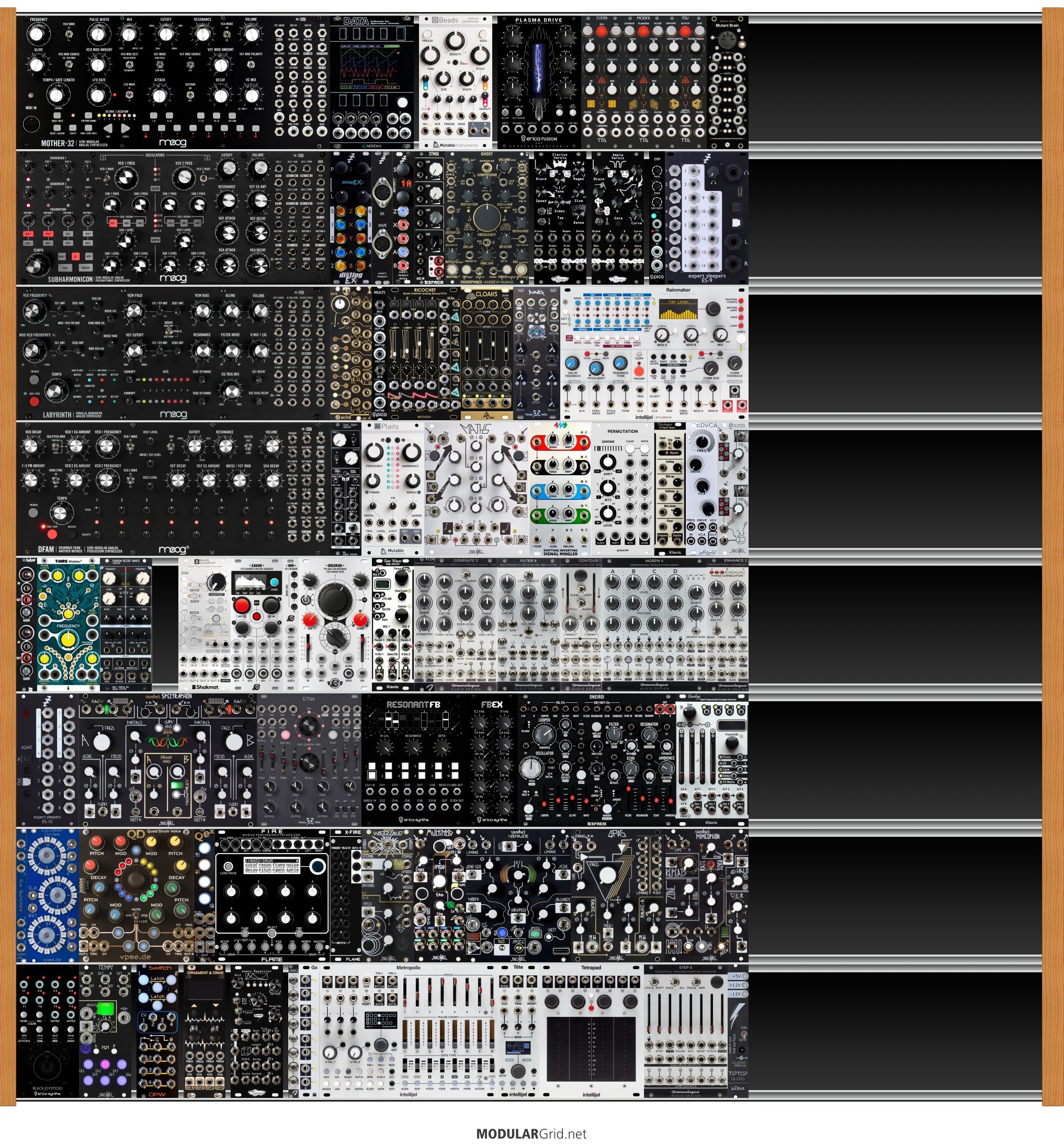Open the TTA FSU module

coord(686,82)
